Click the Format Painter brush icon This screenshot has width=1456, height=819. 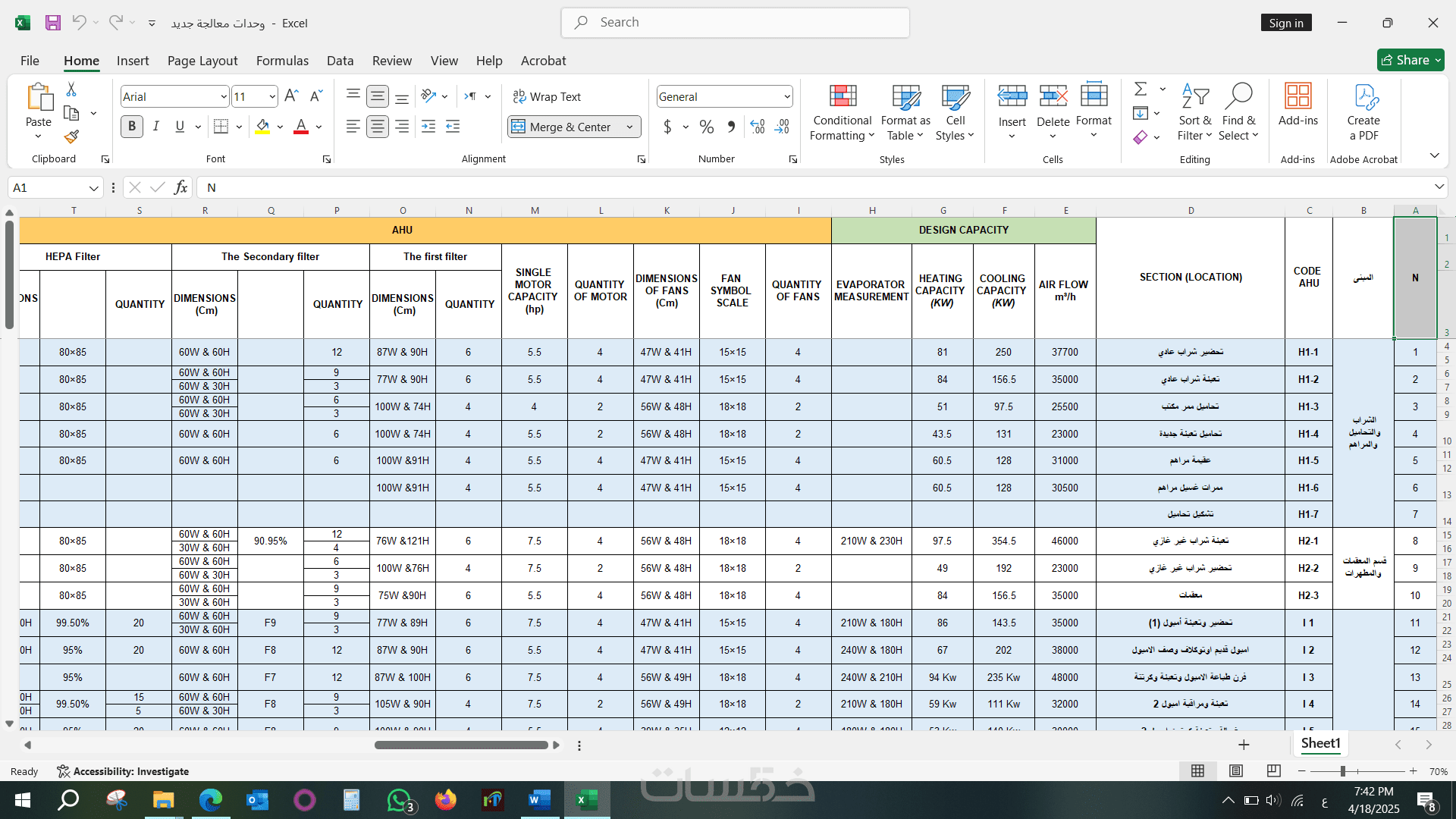click(x=71, y=137)
